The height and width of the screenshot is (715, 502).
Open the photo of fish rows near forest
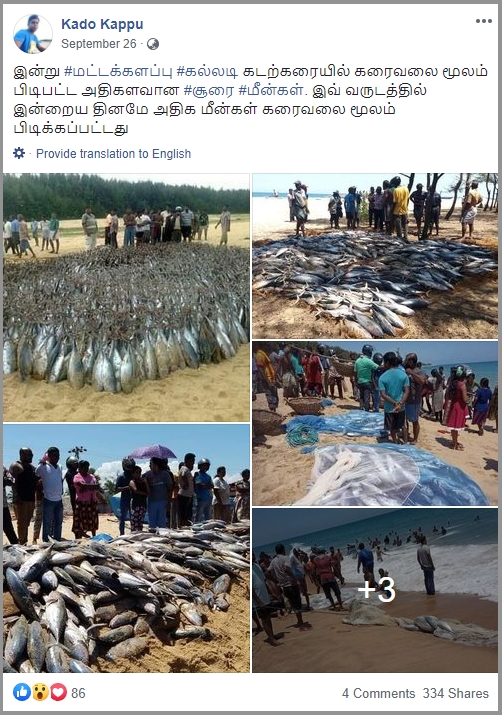click(126, 297)
